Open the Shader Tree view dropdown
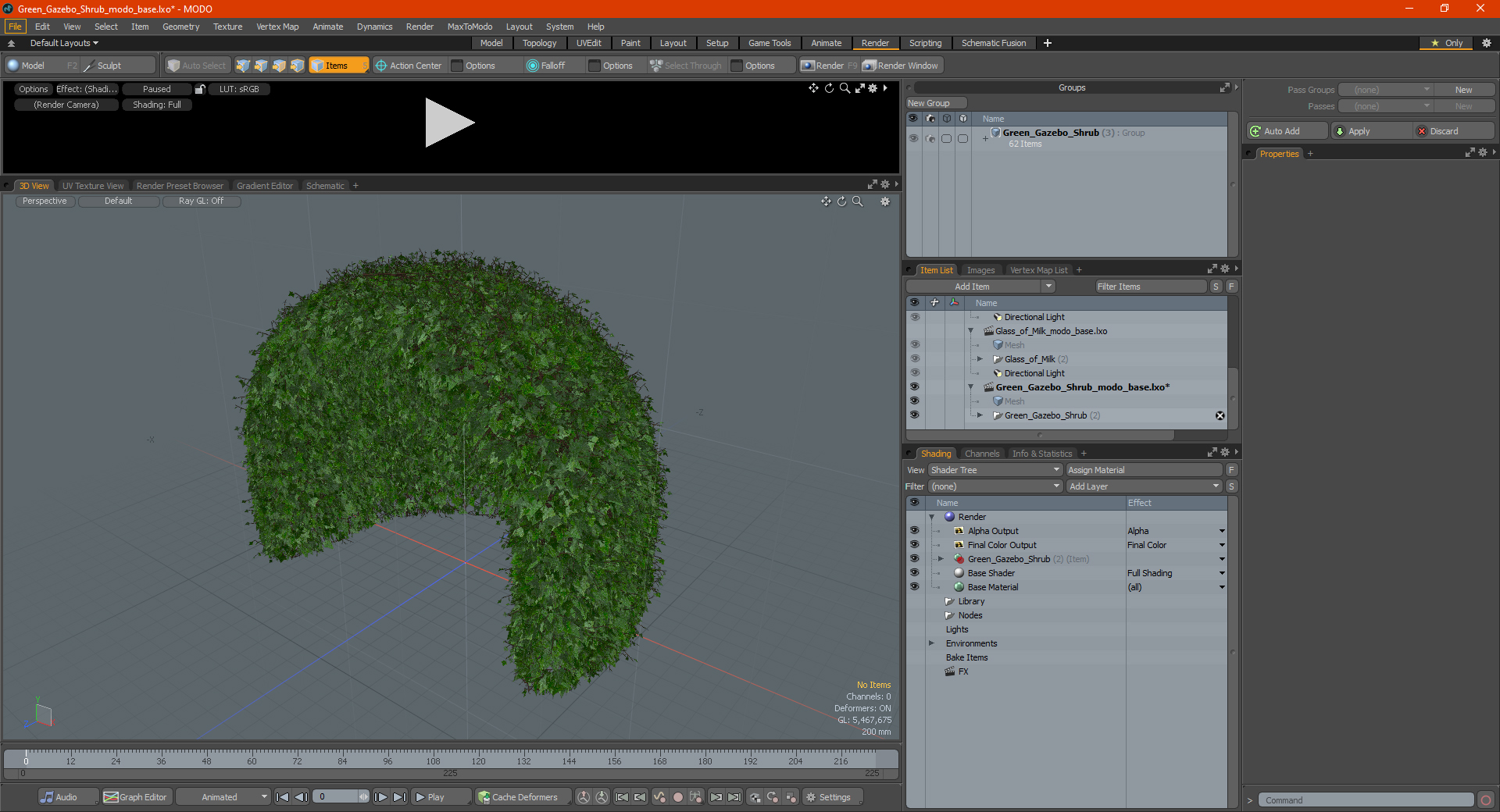 [x=995, y=470]
